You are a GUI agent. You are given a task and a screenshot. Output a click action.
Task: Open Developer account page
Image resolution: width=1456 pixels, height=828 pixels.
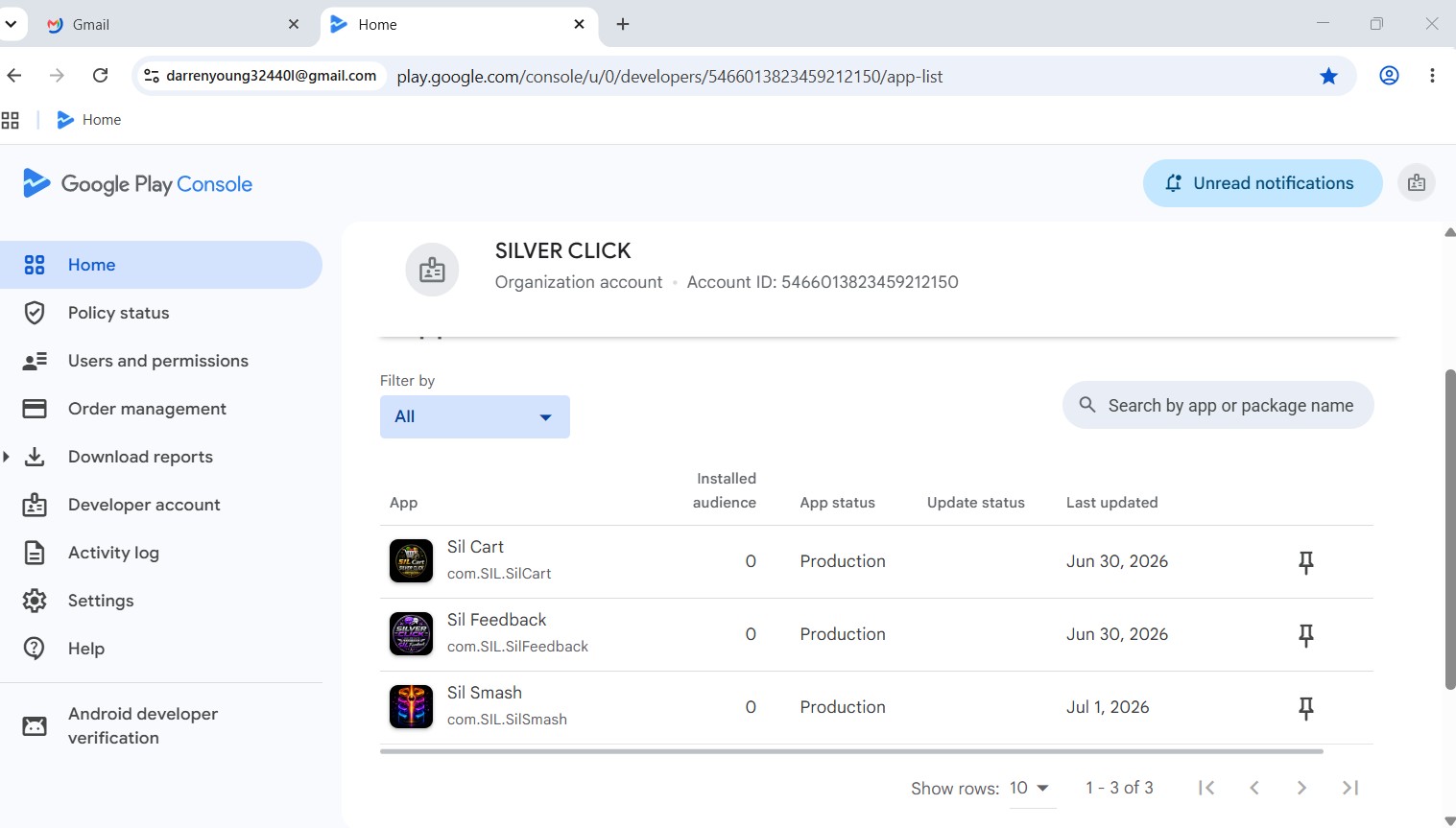tap(161, 505)
